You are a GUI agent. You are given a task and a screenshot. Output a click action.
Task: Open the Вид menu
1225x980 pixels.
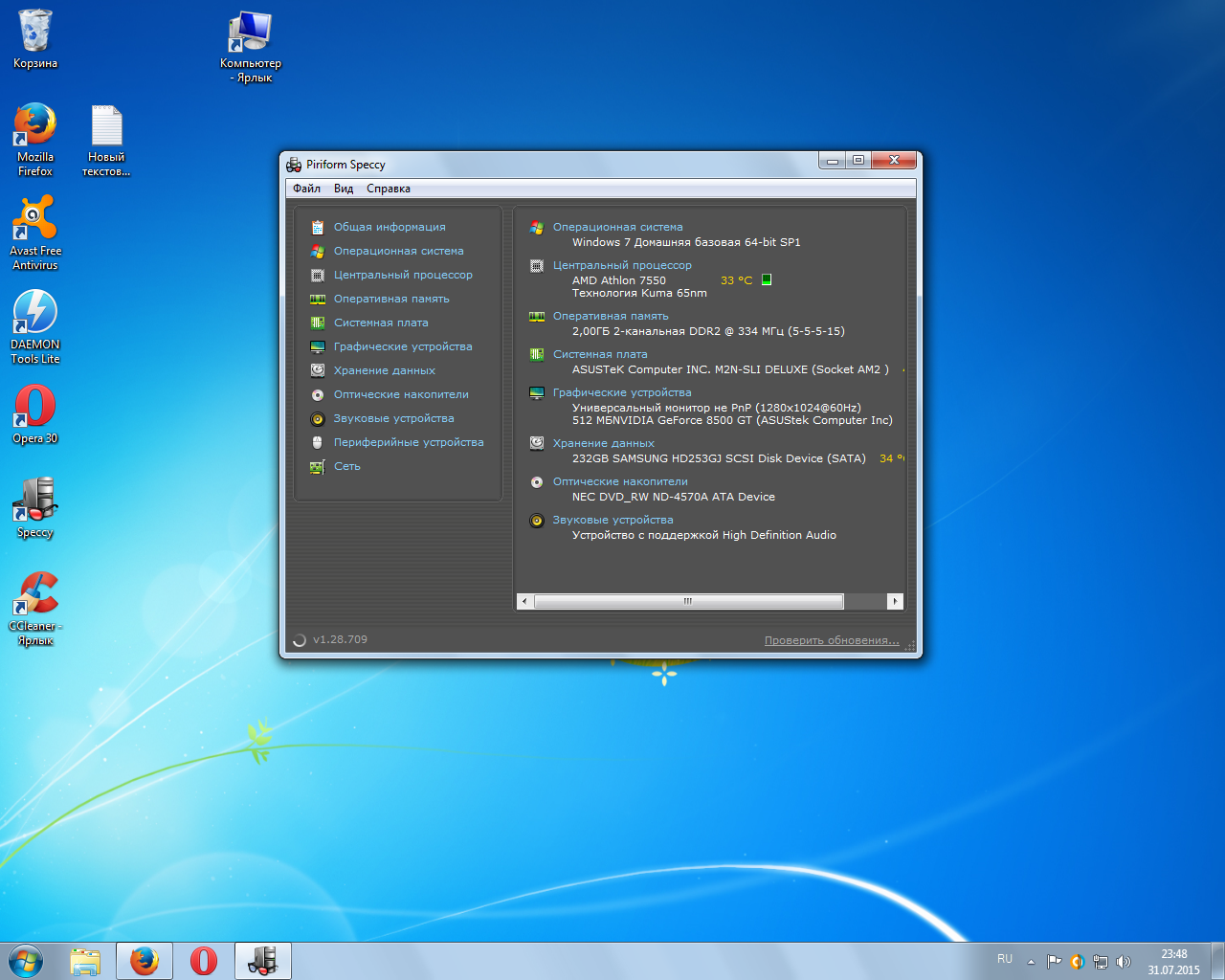pos(344,189)
